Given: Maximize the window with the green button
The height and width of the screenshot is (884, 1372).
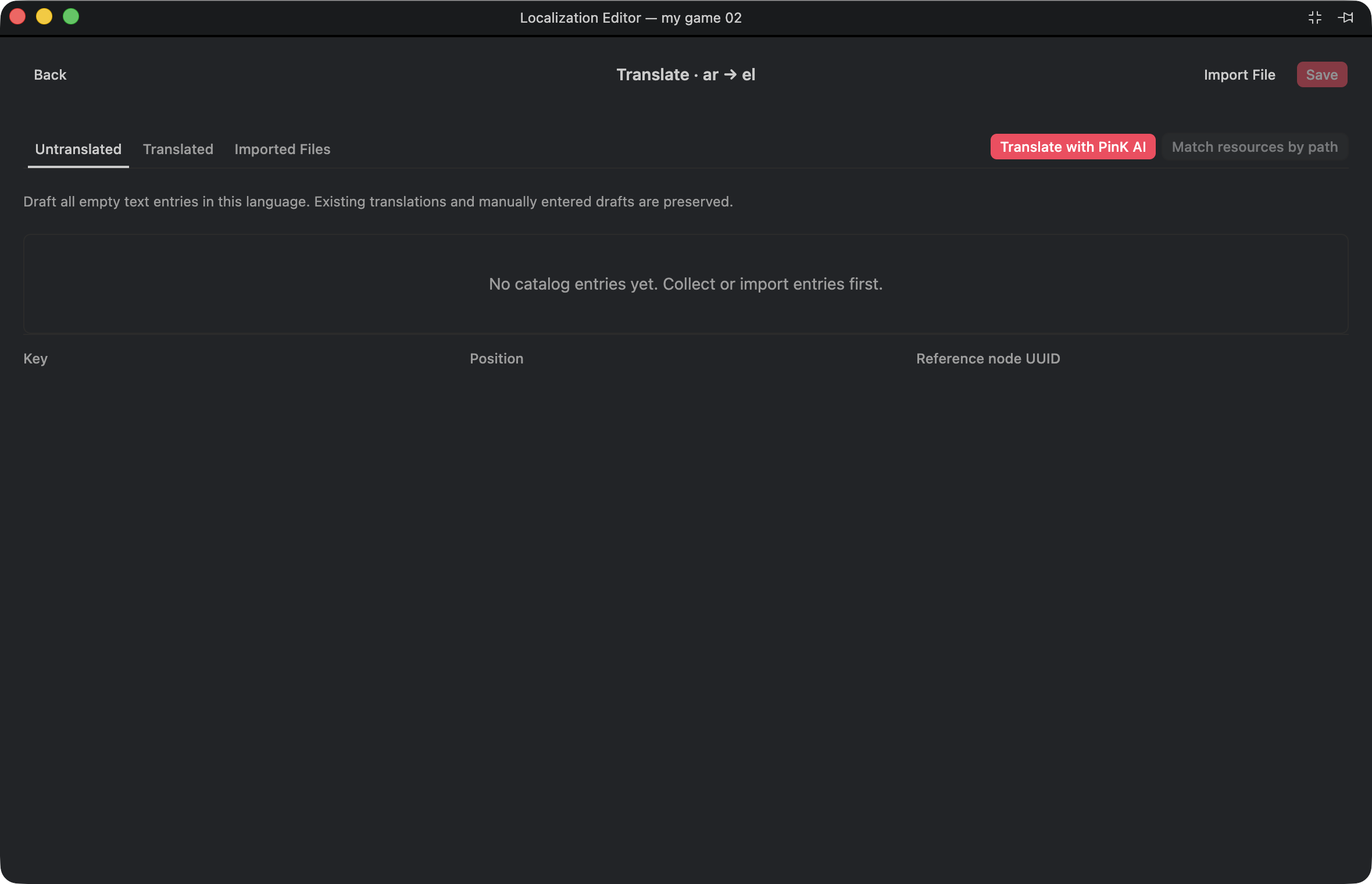Looking at the screenshot, I should point(71,17).
